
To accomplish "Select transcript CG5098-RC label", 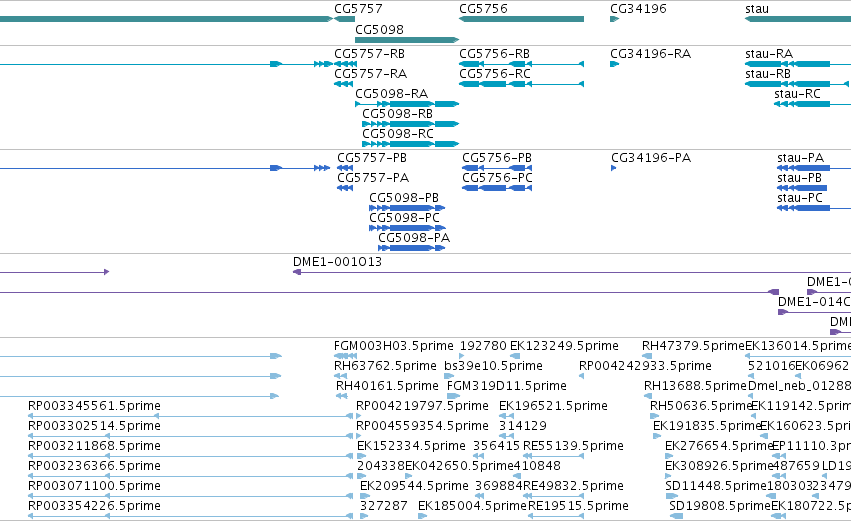I will point(398,134).
